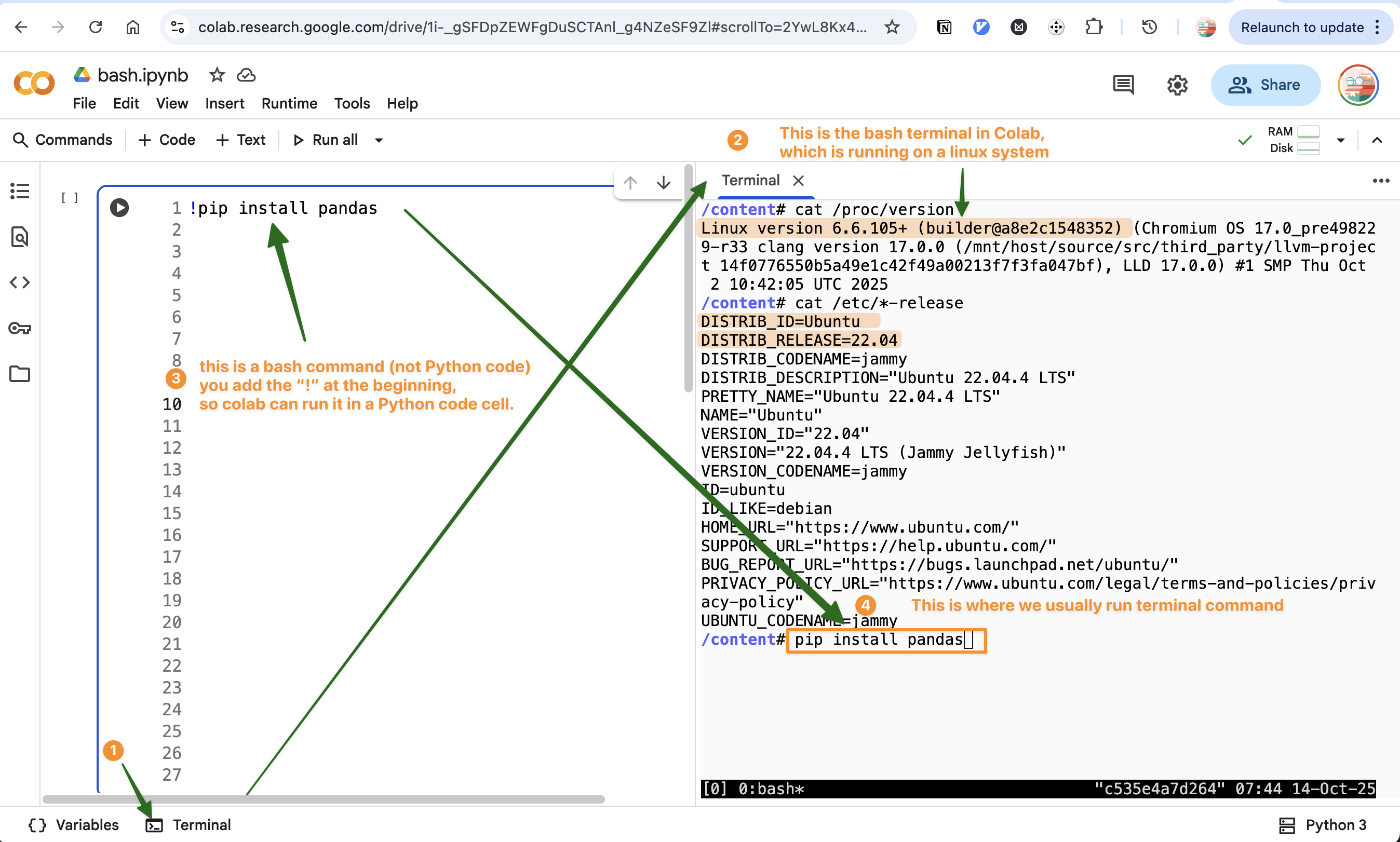Star the bash.ipynb notebook

(x=217, y=75)
